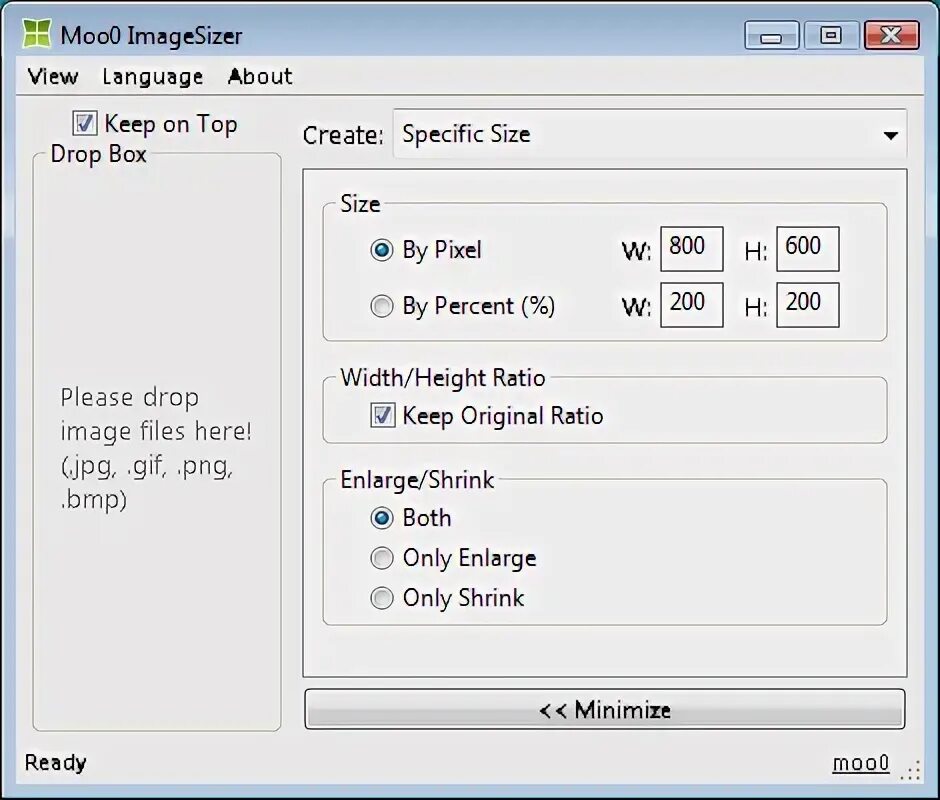Open the moo0 link
The width and height of the screenshot is (940, 800).
point(861,763)
